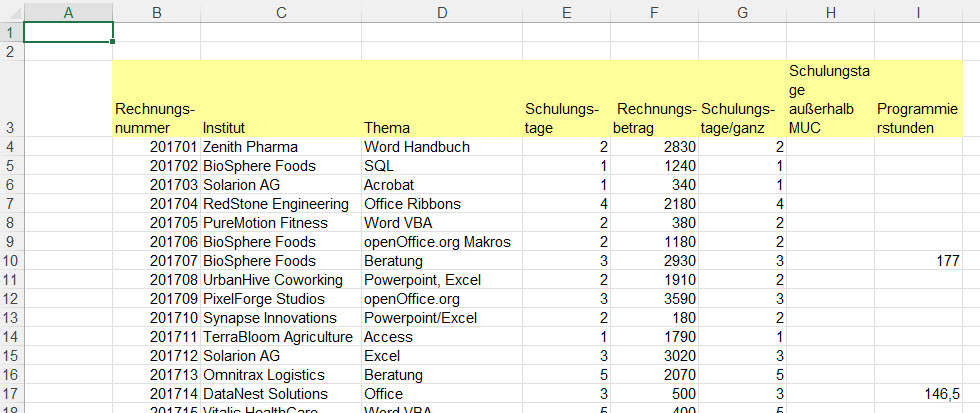Select row 17 via its row number

pos(11,394)
